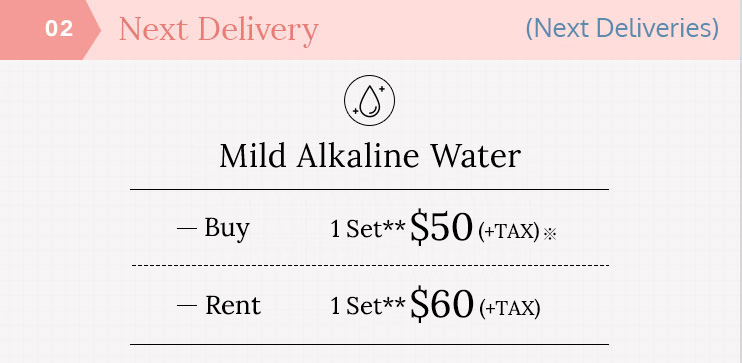Click the reference mark after Buy (+TAX)
The image size is (742, 363).
(x=549, y=234)
